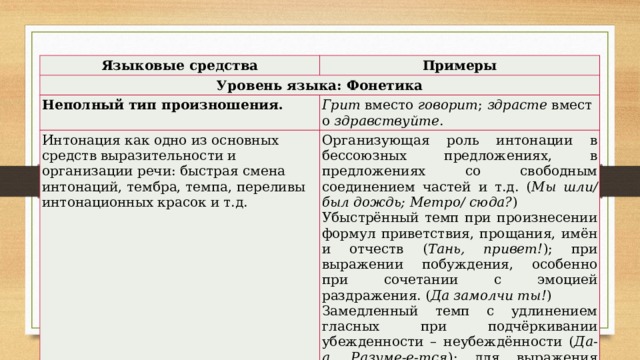The width and height of the screenshot is (640, 360).
Task: Click the word 'здравствуйте'
Action: click(x=387, y=122)
